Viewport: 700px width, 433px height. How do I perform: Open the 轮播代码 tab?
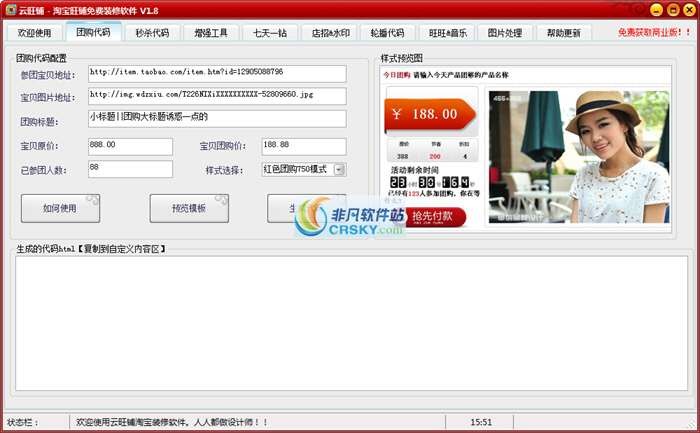[388, 33]
